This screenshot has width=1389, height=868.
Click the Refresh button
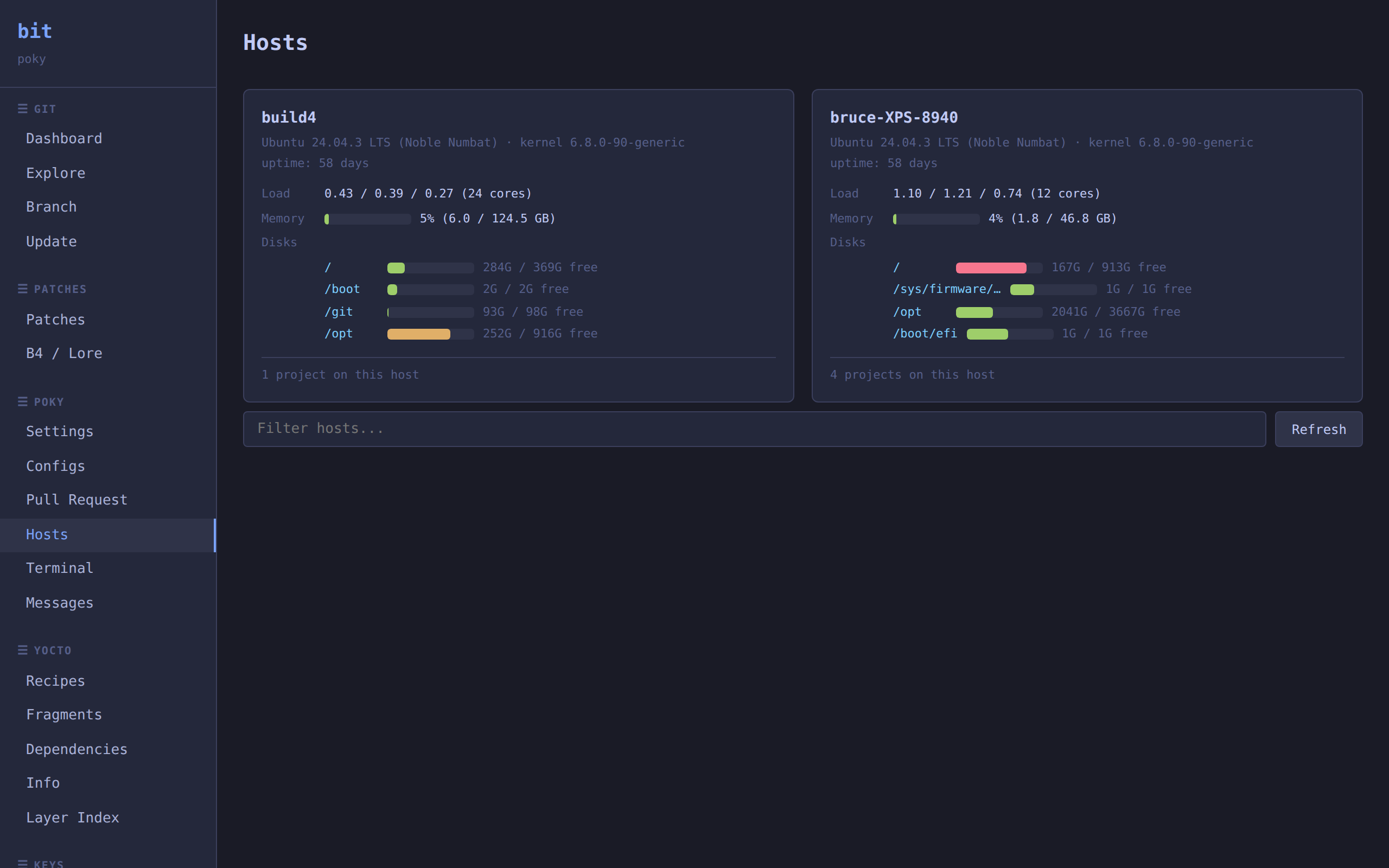(x=1318, y=429)
